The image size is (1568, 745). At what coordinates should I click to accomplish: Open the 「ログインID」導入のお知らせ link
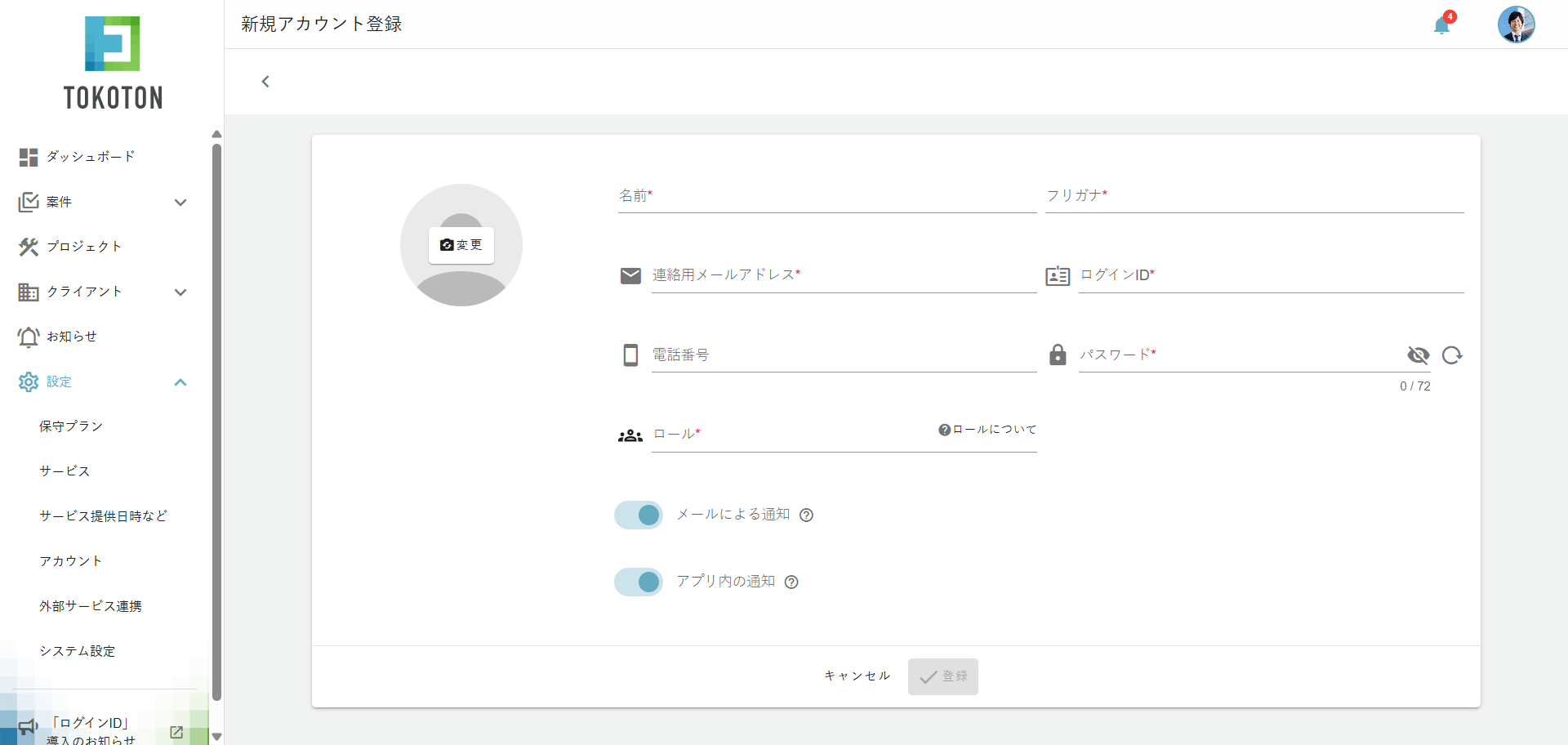point(91,731)
